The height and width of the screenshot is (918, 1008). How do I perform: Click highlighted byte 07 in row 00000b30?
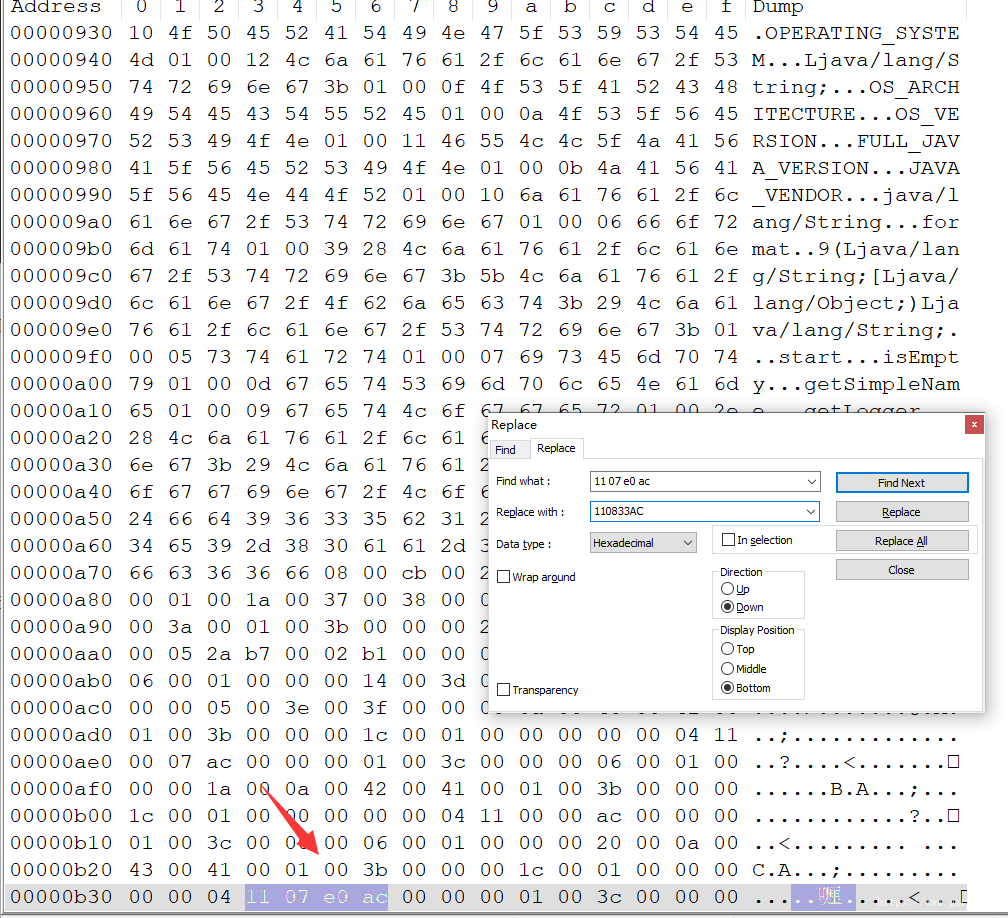coord(297,897)
